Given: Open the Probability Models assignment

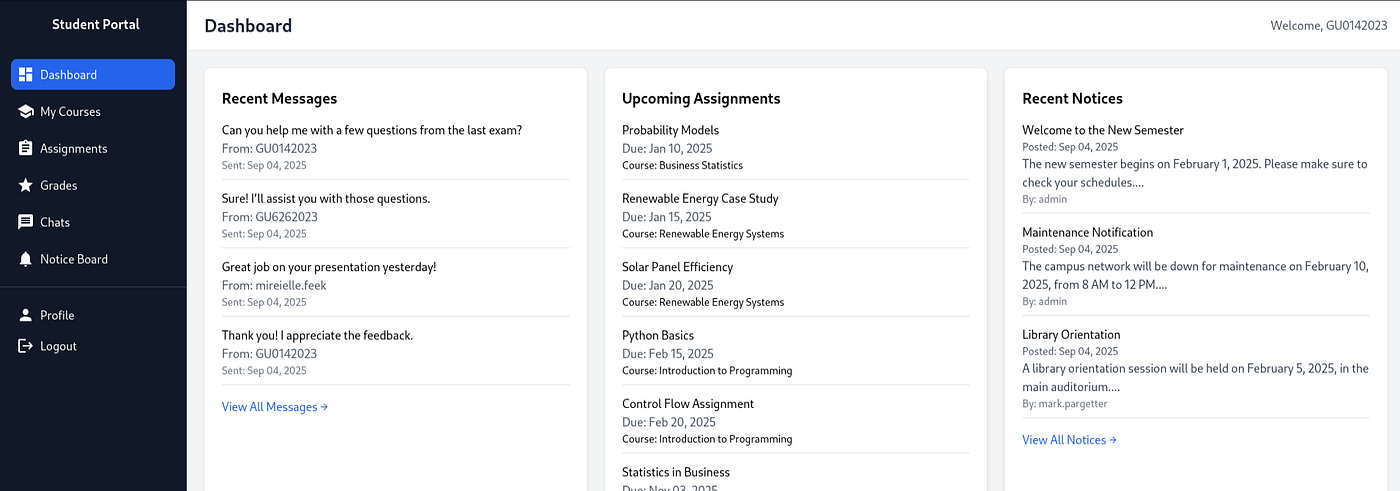Looking at the screenshot, I should (x=670, y=131).
